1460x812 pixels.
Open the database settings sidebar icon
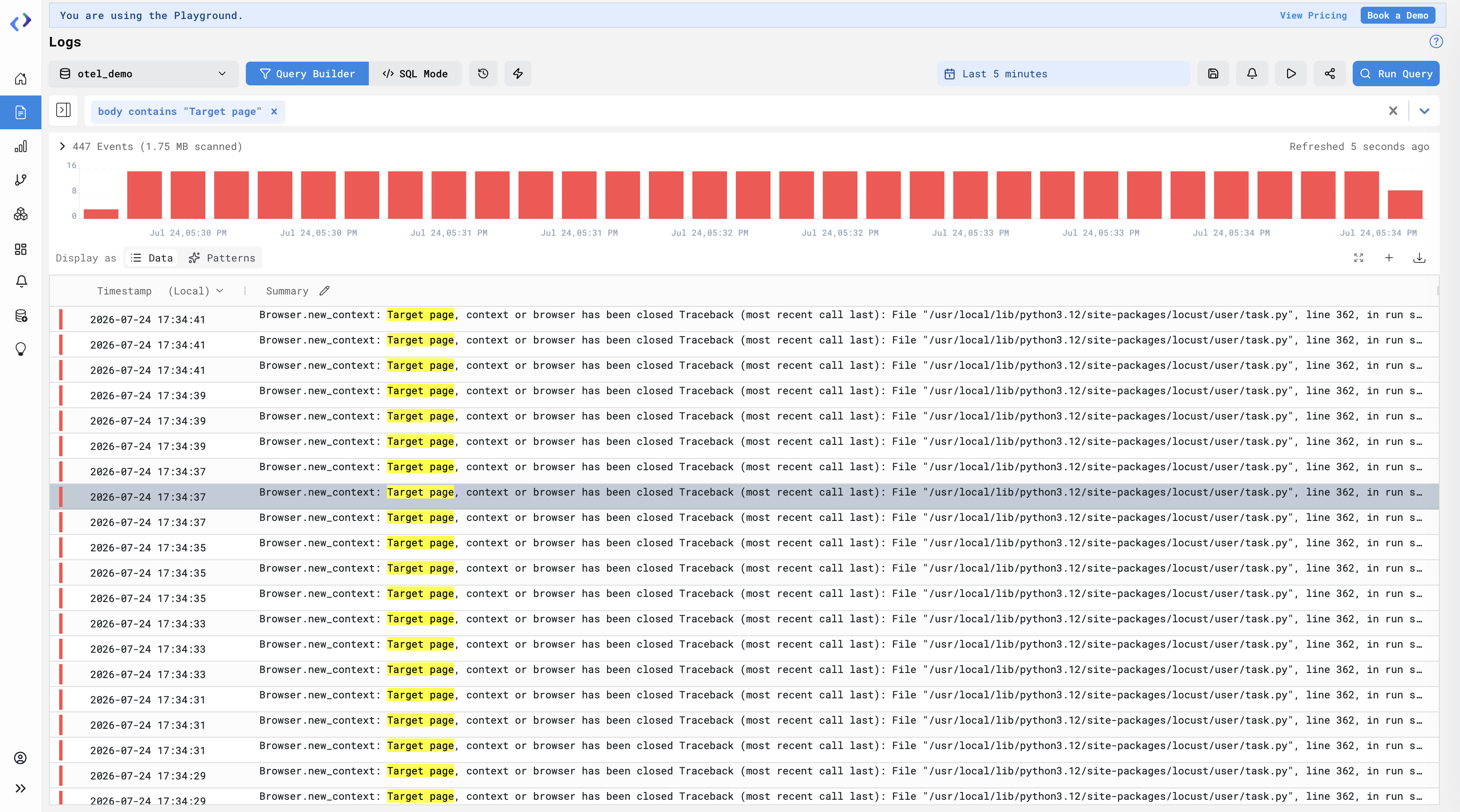coord(20,316)
